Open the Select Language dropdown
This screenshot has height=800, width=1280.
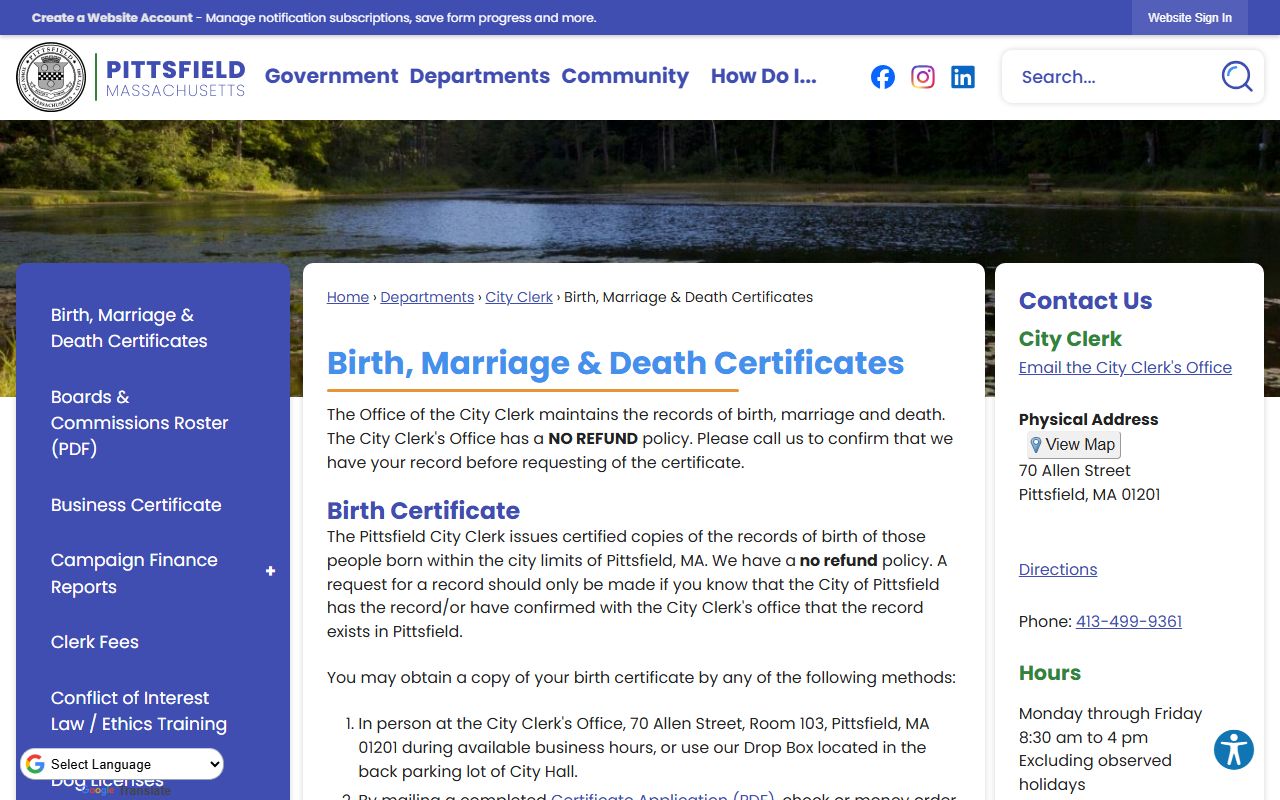(122, 764)
